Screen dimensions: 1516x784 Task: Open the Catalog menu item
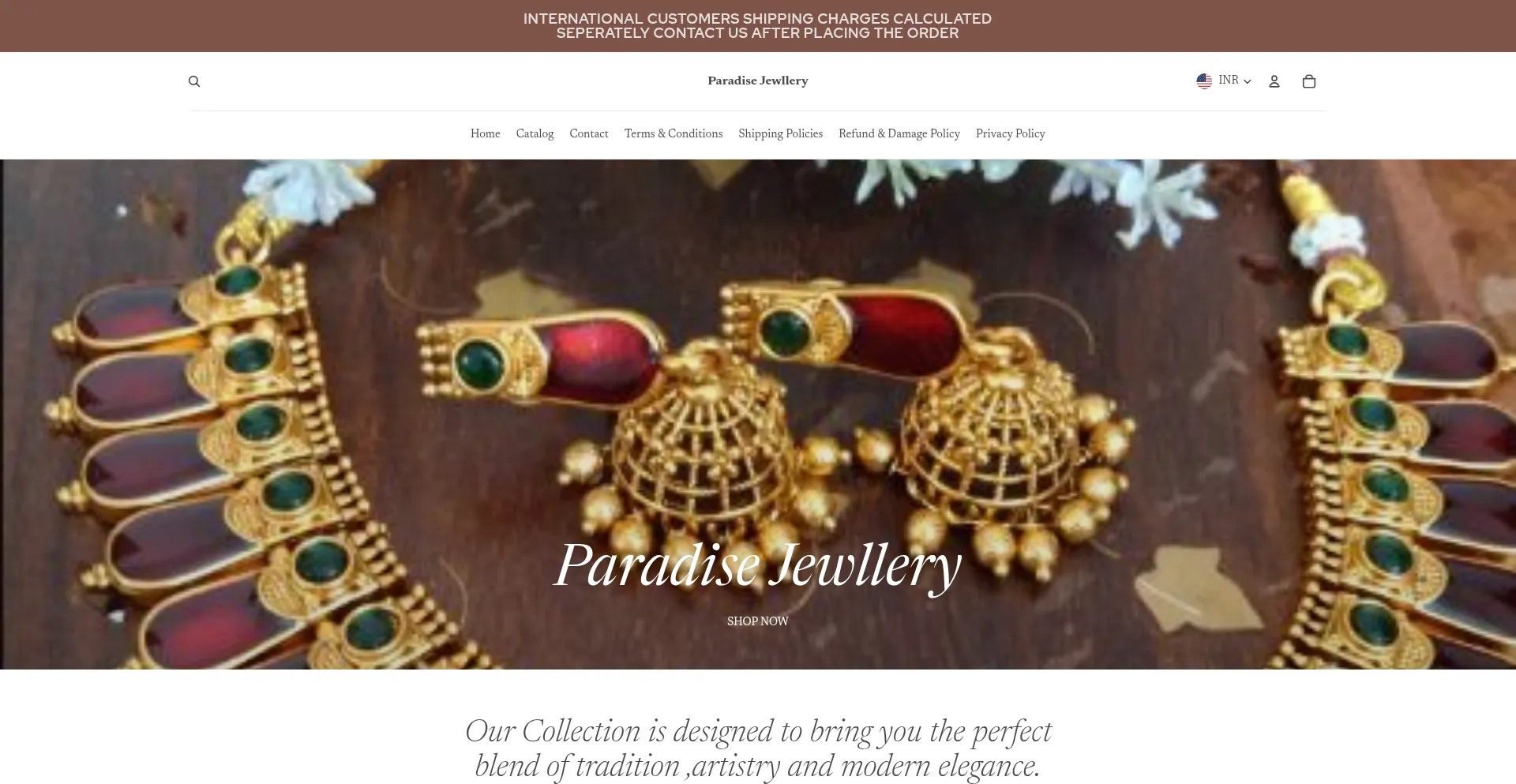coord(535,133)
